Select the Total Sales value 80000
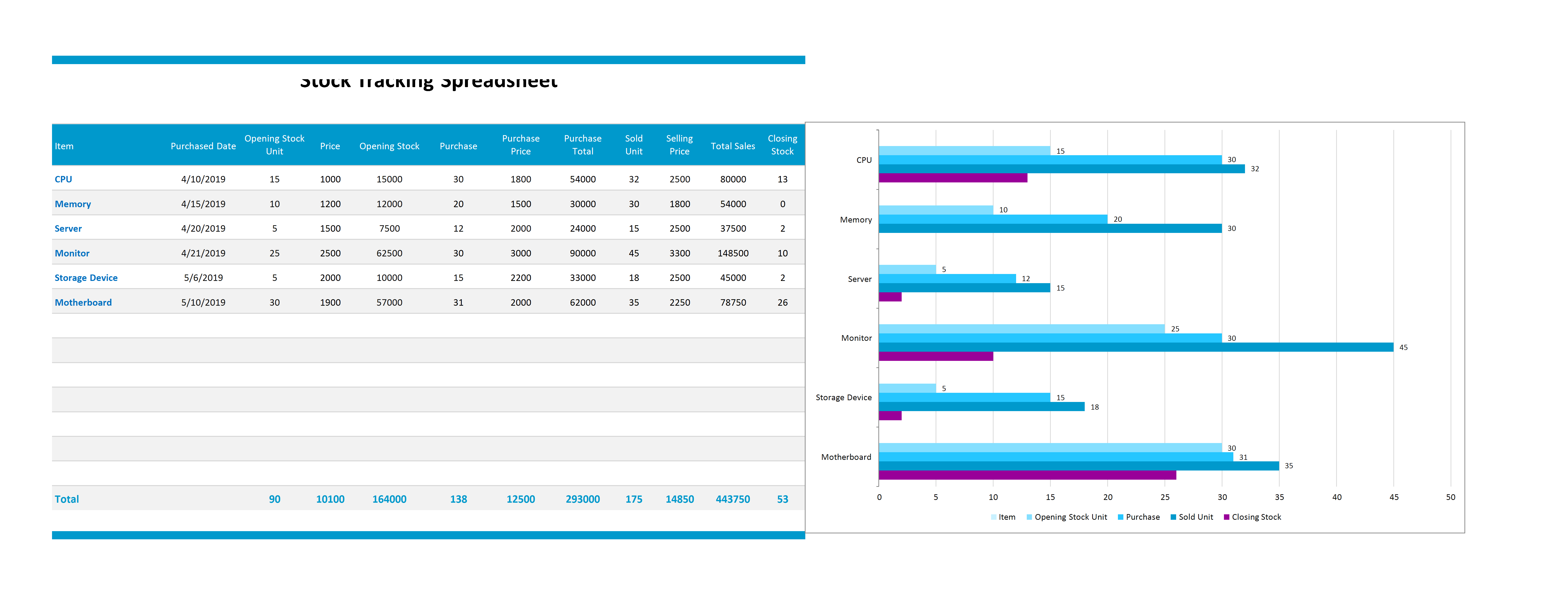The height and width of the screenshot is (595, 1568). 733,179
